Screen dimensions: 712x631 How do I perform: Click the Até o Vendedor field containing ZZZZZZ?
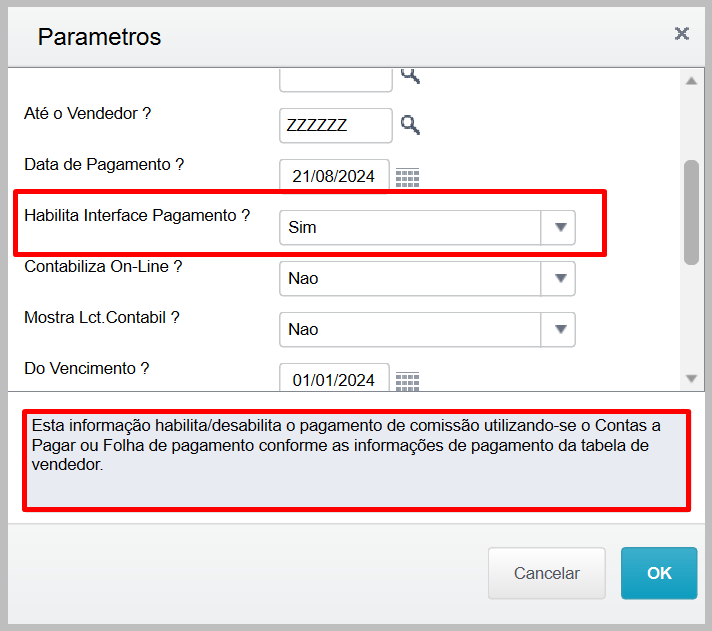[335, 126]
